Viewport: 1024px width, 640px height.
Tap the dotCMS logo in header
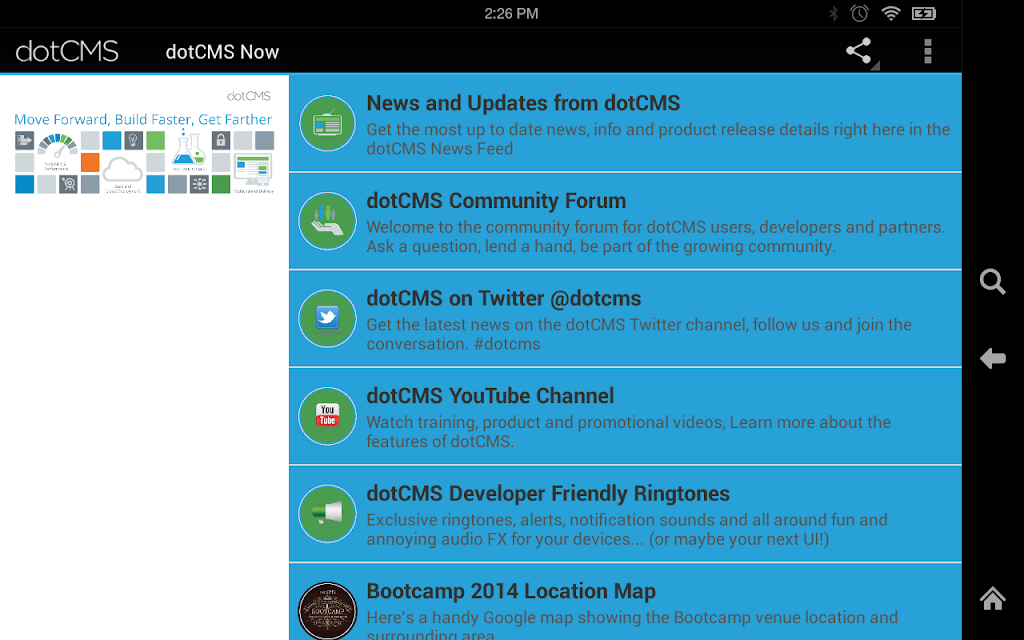tap(67, 51)
